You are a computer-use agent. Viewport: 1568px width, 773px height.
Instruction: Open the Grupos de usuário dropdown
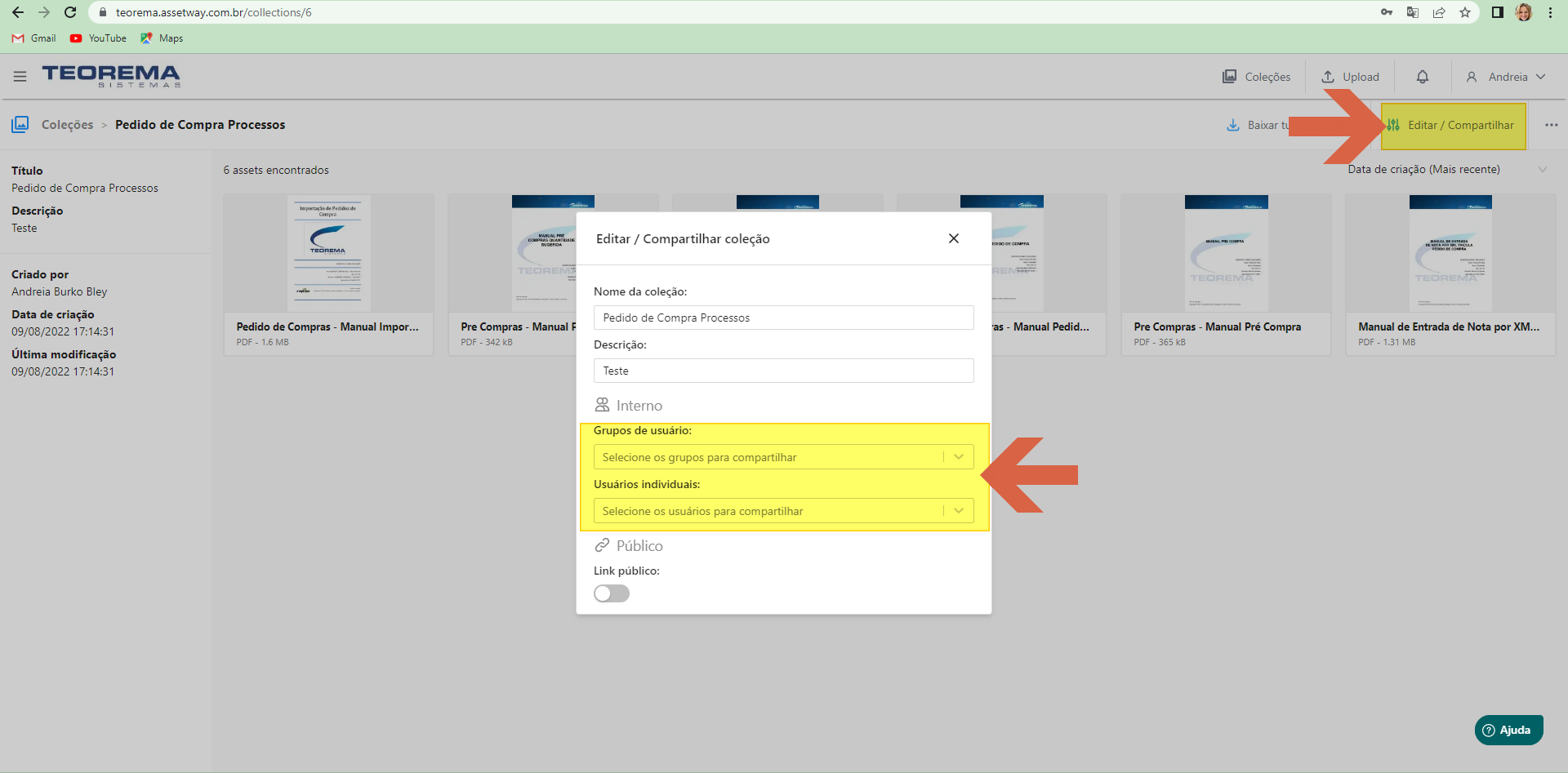pyautogui.click(x=784, y=457)
